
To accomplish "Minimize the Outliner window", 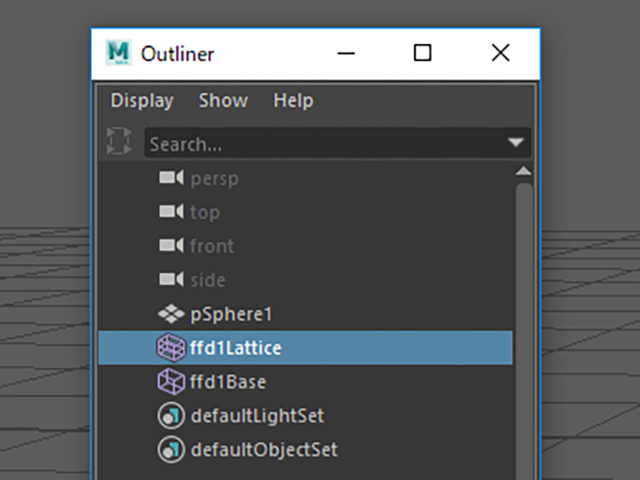I will pos(346,53).
